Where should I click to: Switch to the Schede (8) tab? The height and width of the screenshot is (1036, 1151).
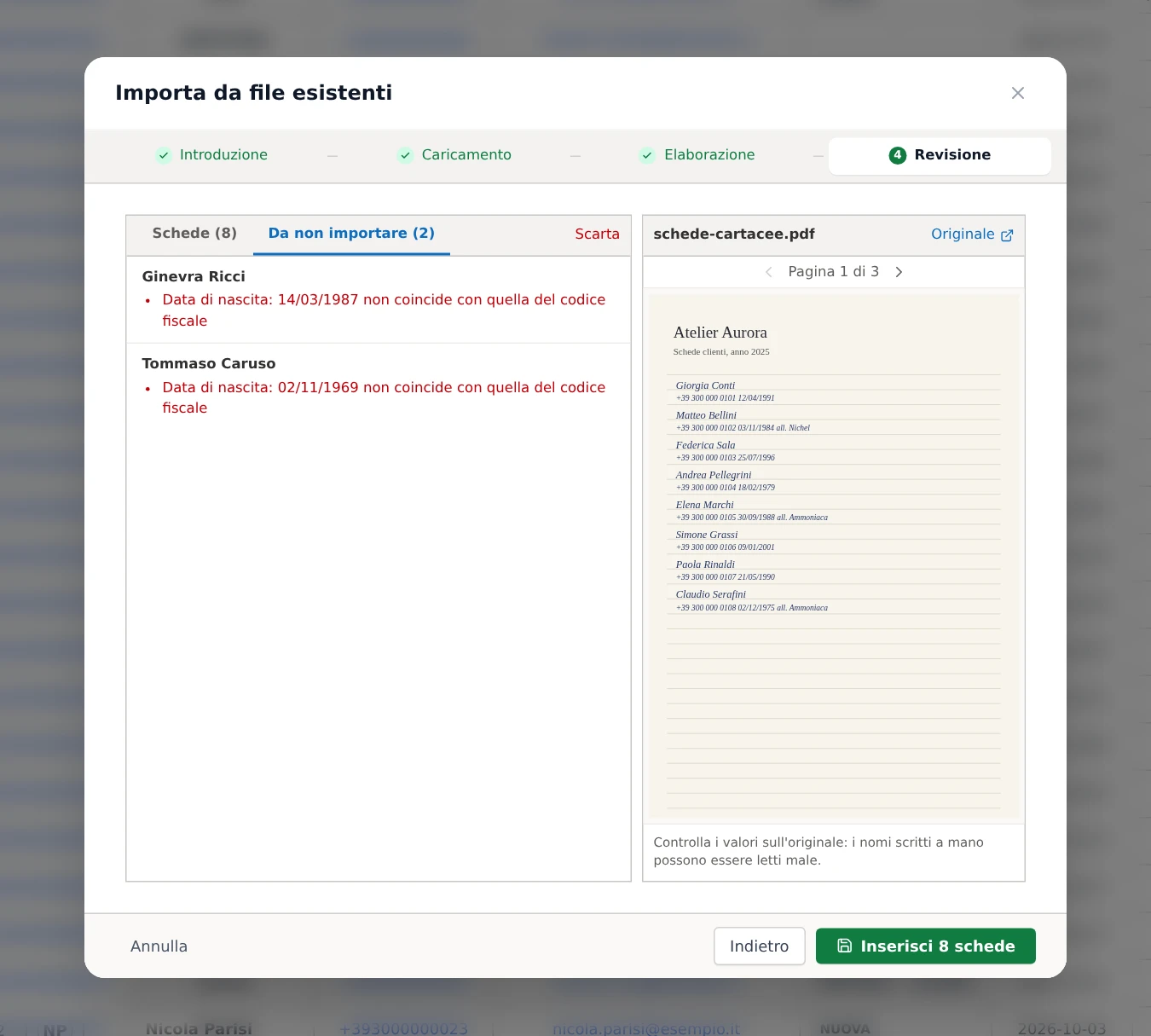point(194,234)
